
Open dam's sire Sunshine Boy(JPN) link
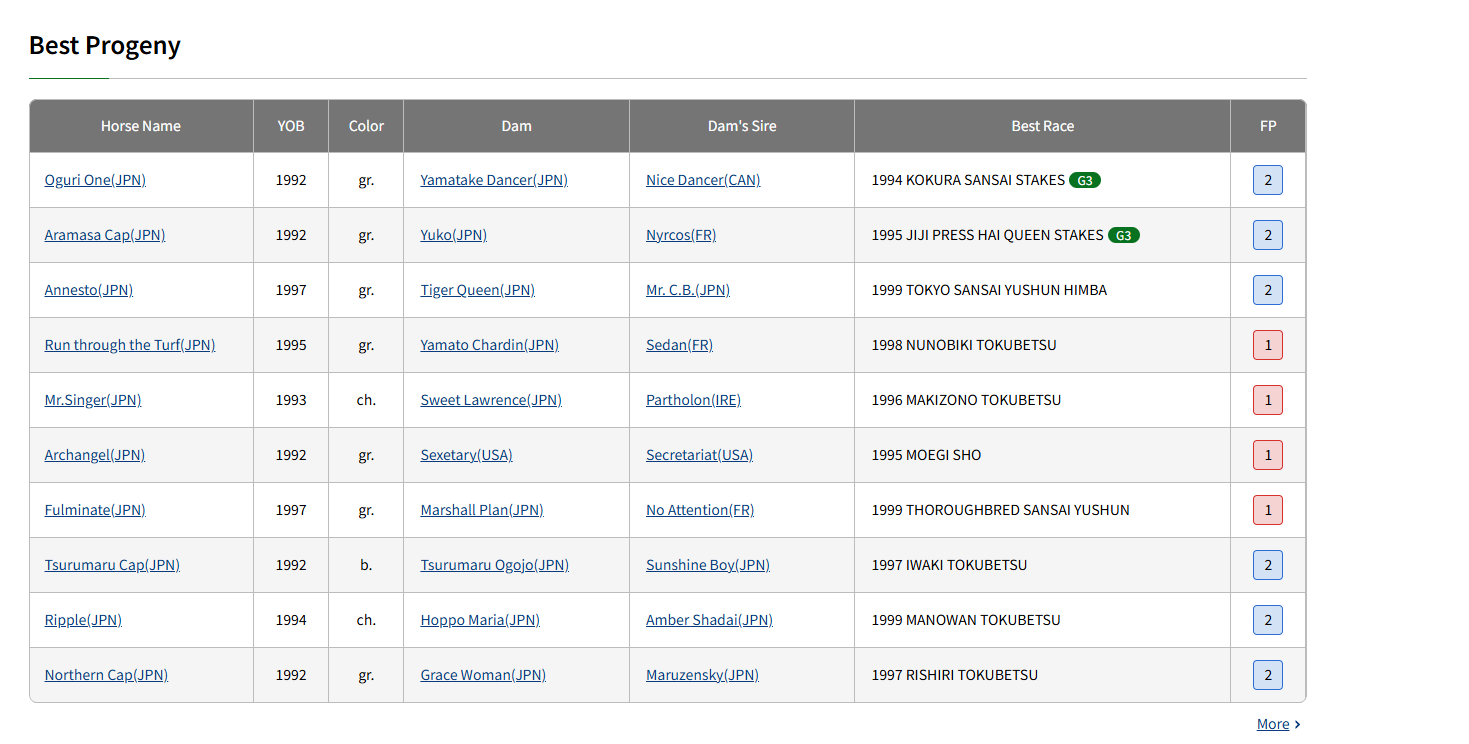pos(708,565)
